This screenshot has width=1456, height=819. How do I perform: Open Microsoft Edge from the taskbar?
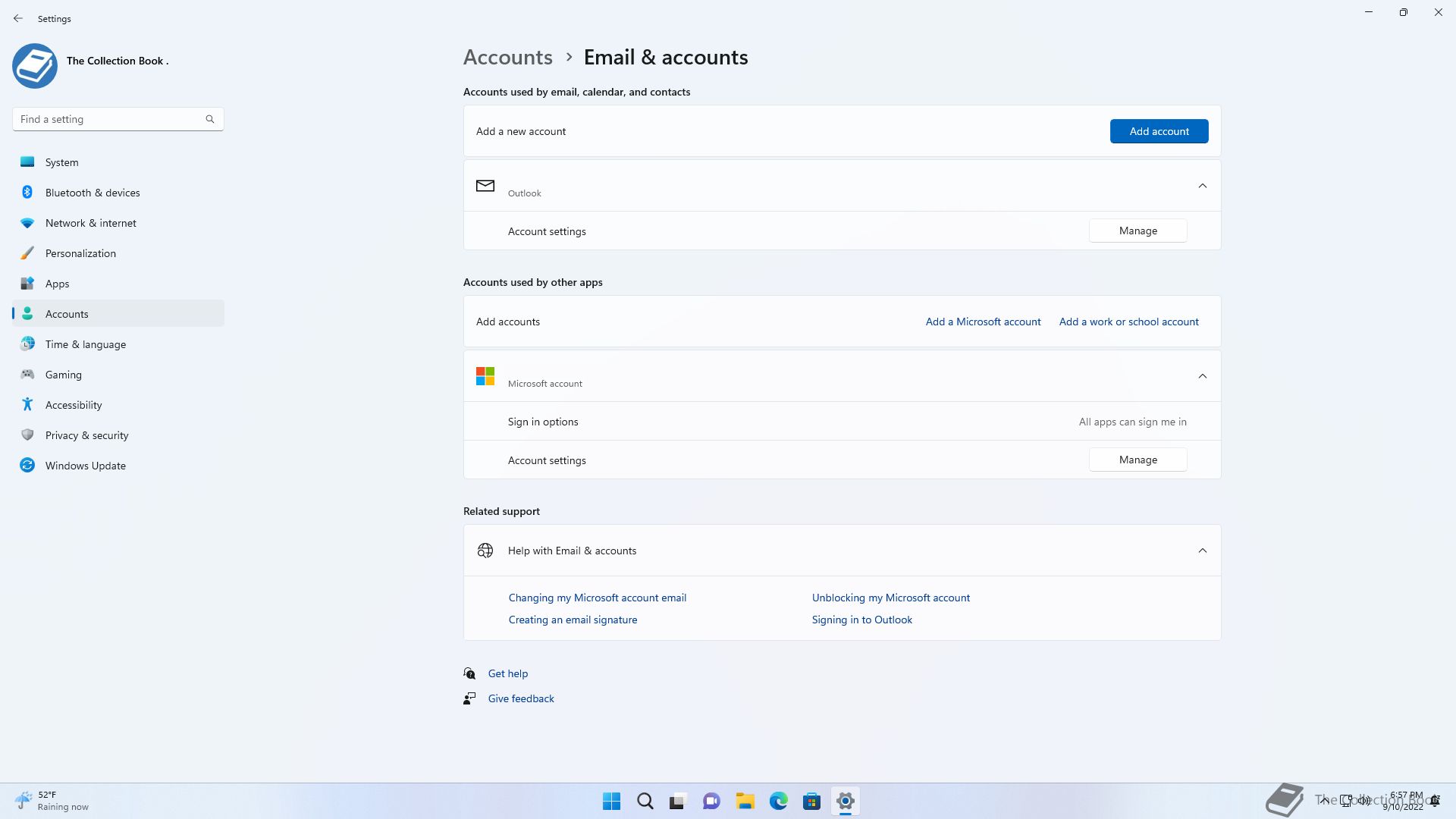(778, 801)
